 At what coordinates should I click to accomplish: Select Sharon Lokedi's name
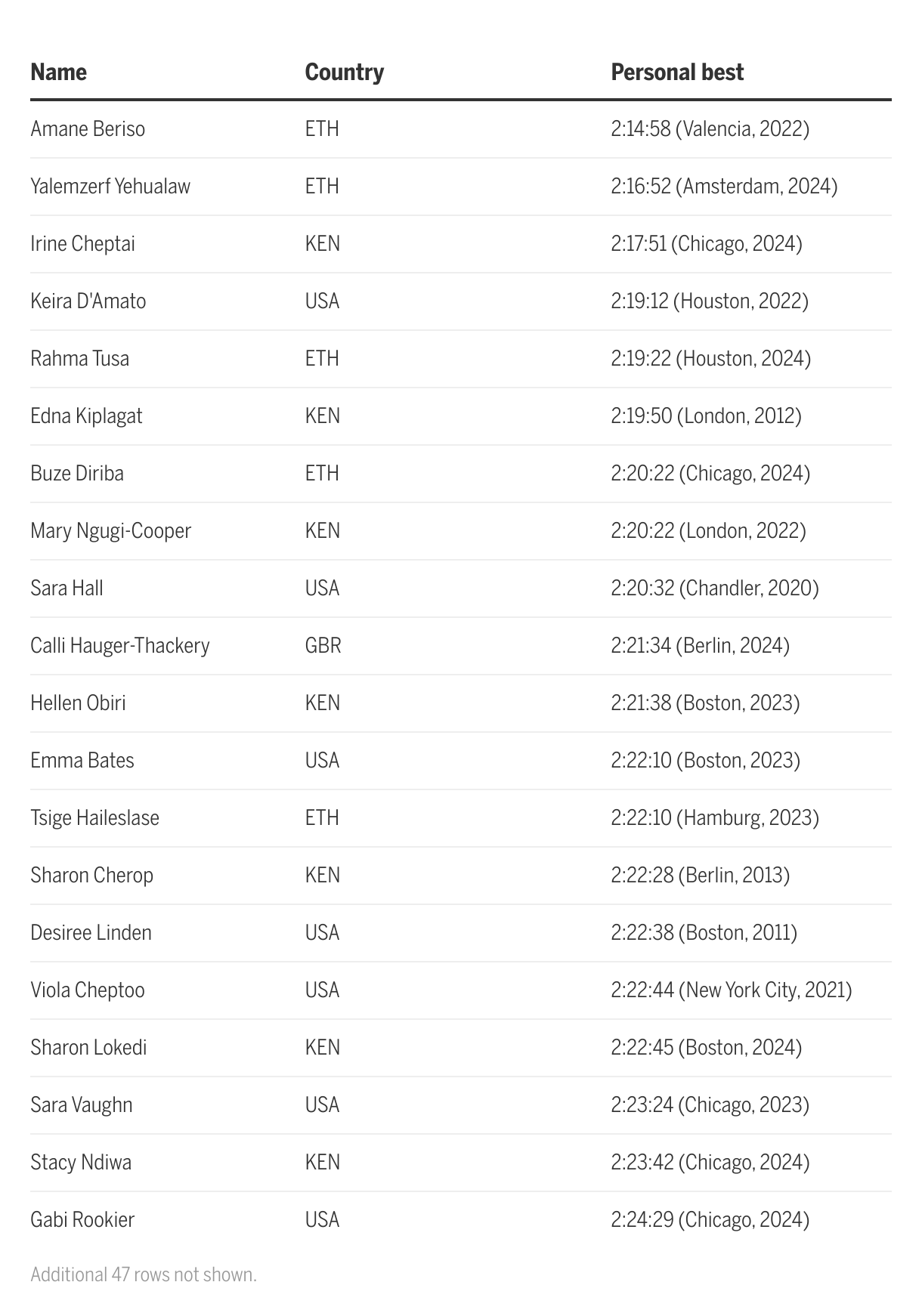[x=88, y=1048]
